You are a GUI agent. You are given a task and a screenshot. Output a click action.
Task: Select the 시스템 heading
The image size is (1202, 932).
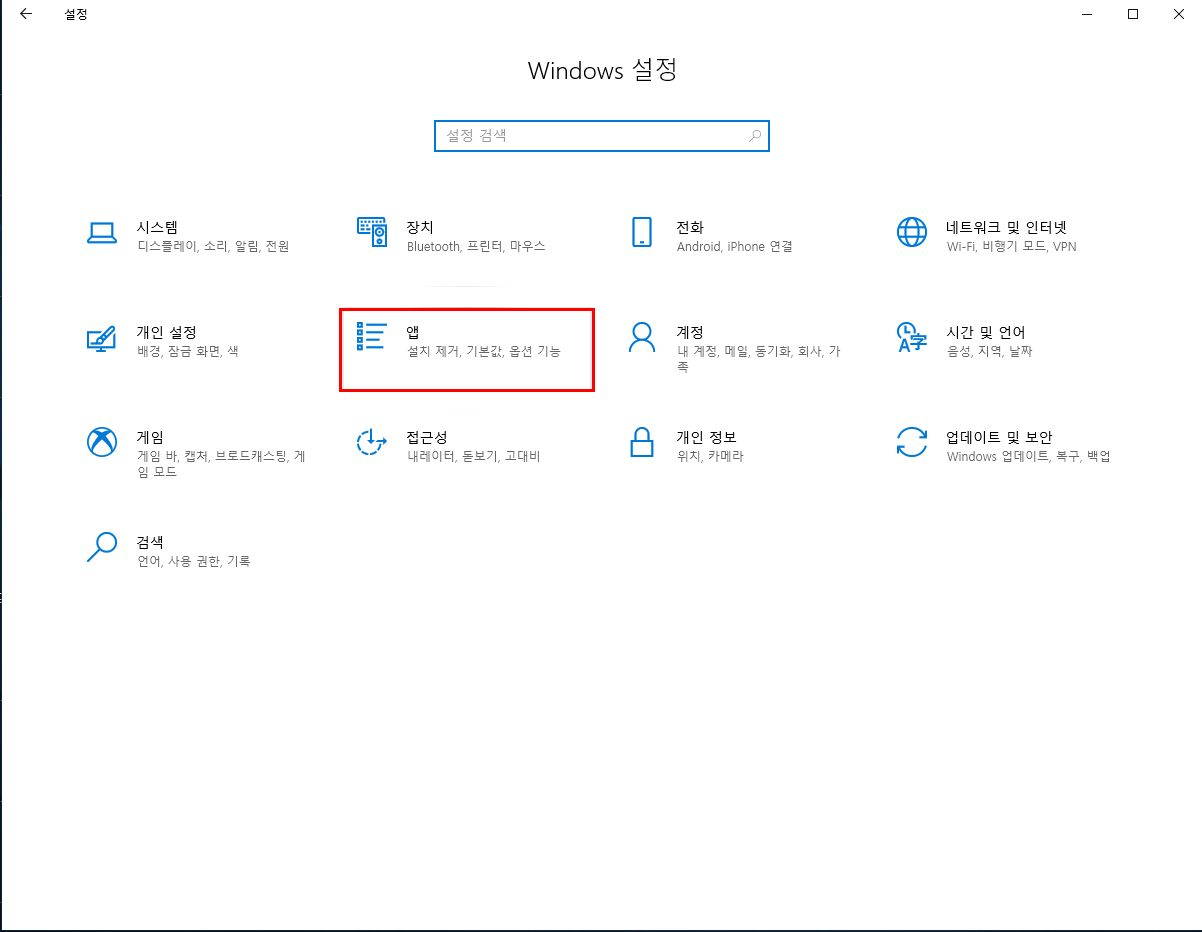157,227
